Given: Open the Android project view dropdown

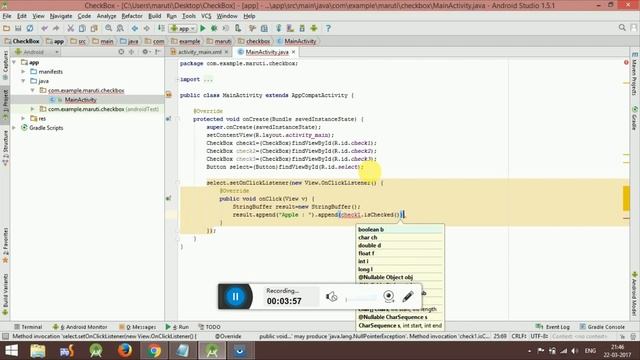Looking at the screenshot, I should point(37,52).
